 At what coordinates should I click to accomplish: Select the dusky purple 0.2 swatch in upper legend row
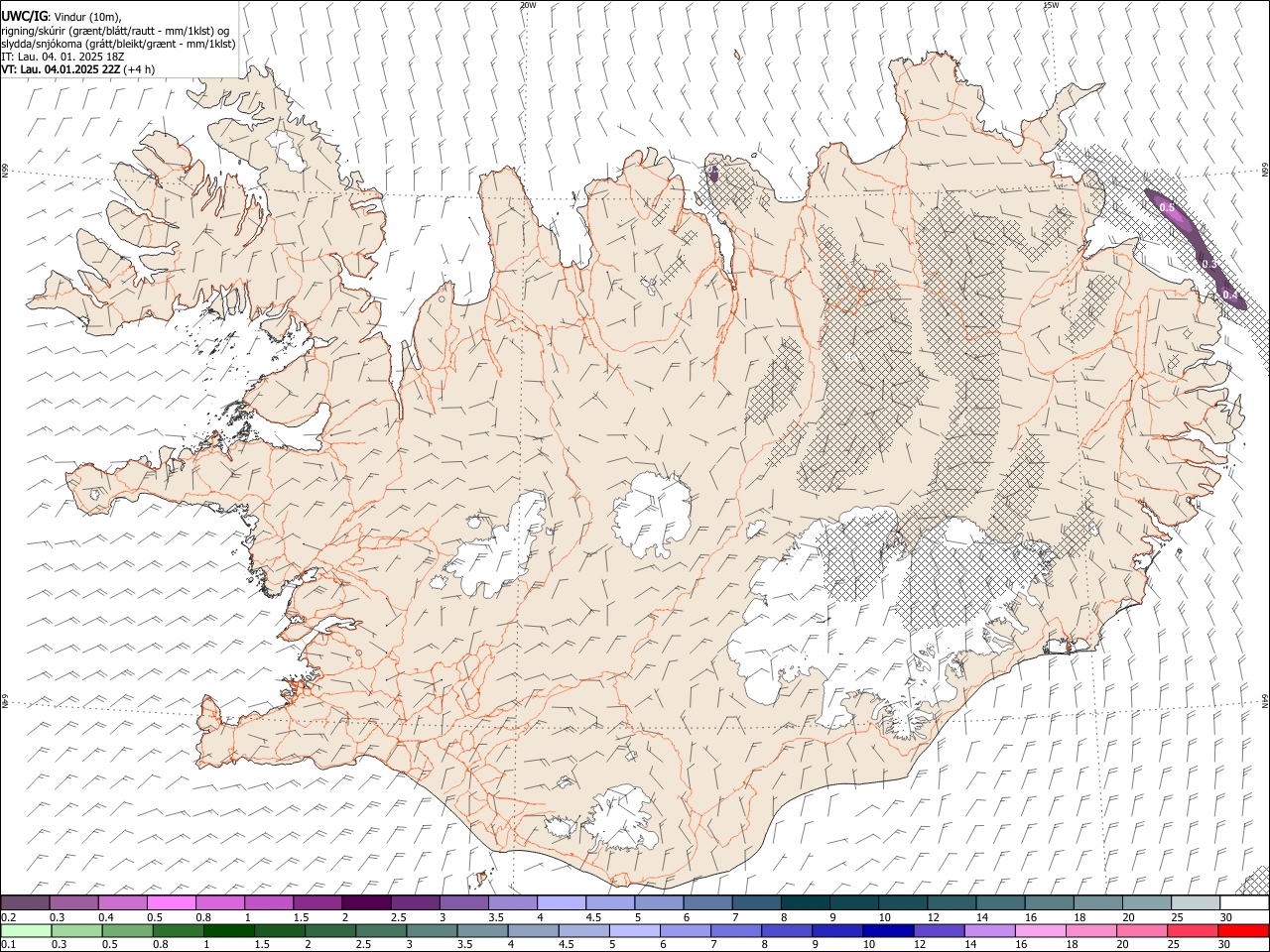26,903
